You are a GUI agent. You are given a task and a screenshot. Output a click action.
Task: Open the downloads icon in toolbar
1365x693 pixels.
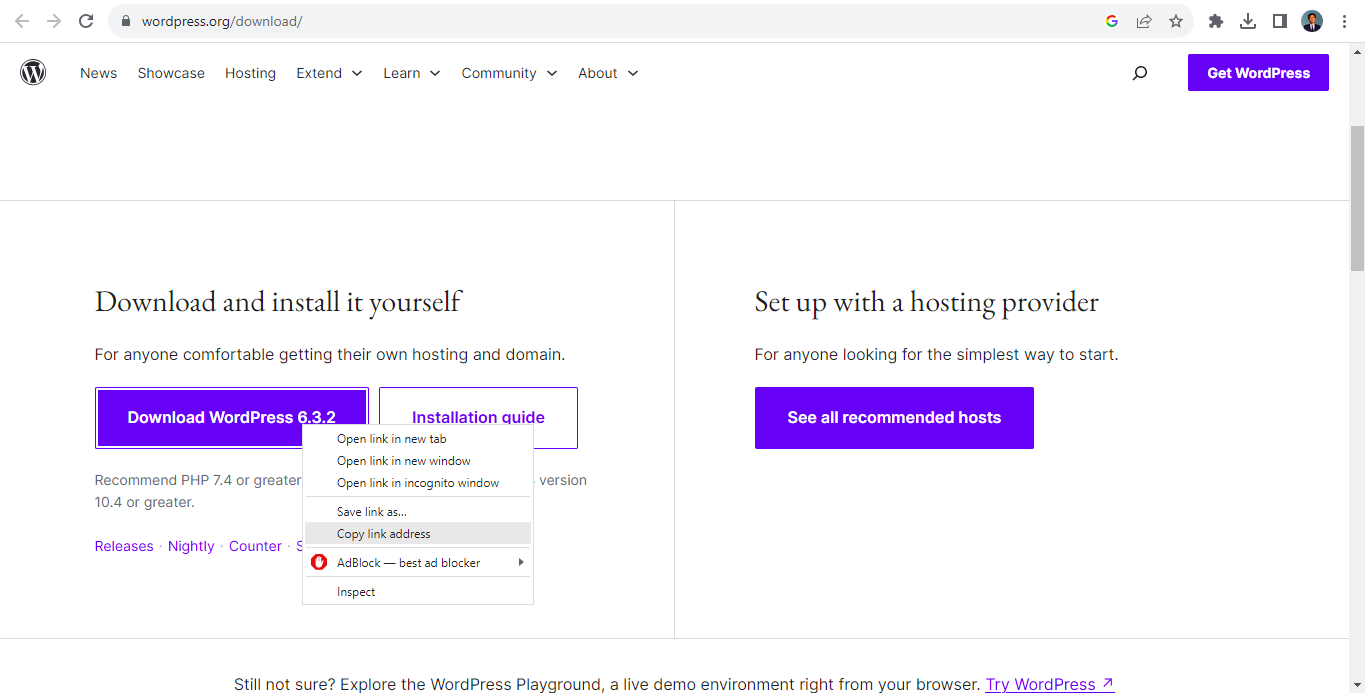(x=1248, y=21)
